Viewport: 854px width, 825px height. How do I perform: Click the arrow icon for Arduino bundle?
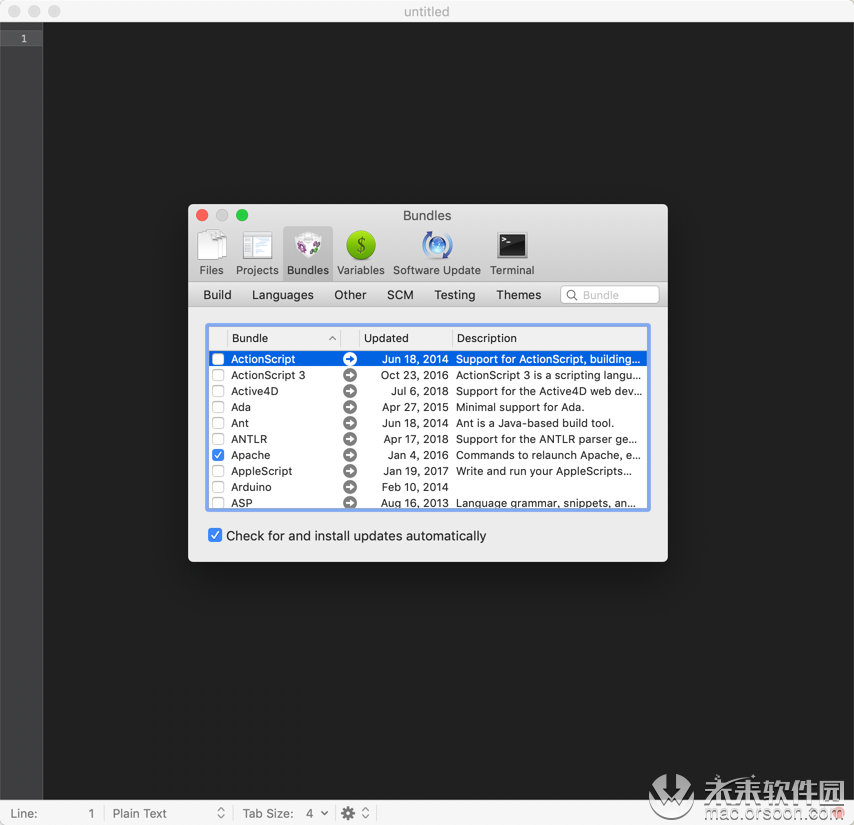coord(350,487)
